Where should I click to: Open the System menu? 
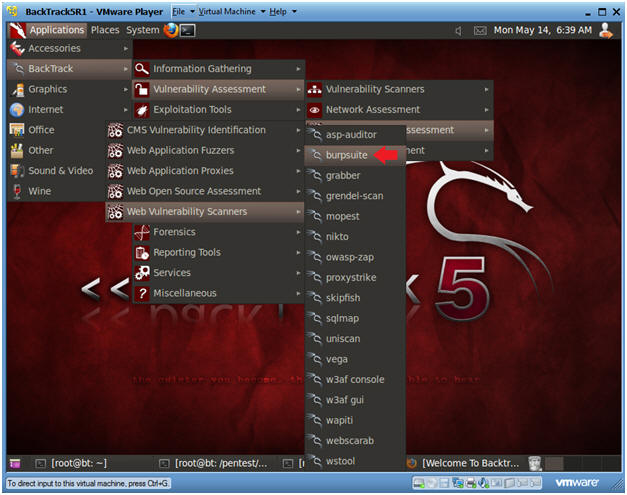pos(142,30)
